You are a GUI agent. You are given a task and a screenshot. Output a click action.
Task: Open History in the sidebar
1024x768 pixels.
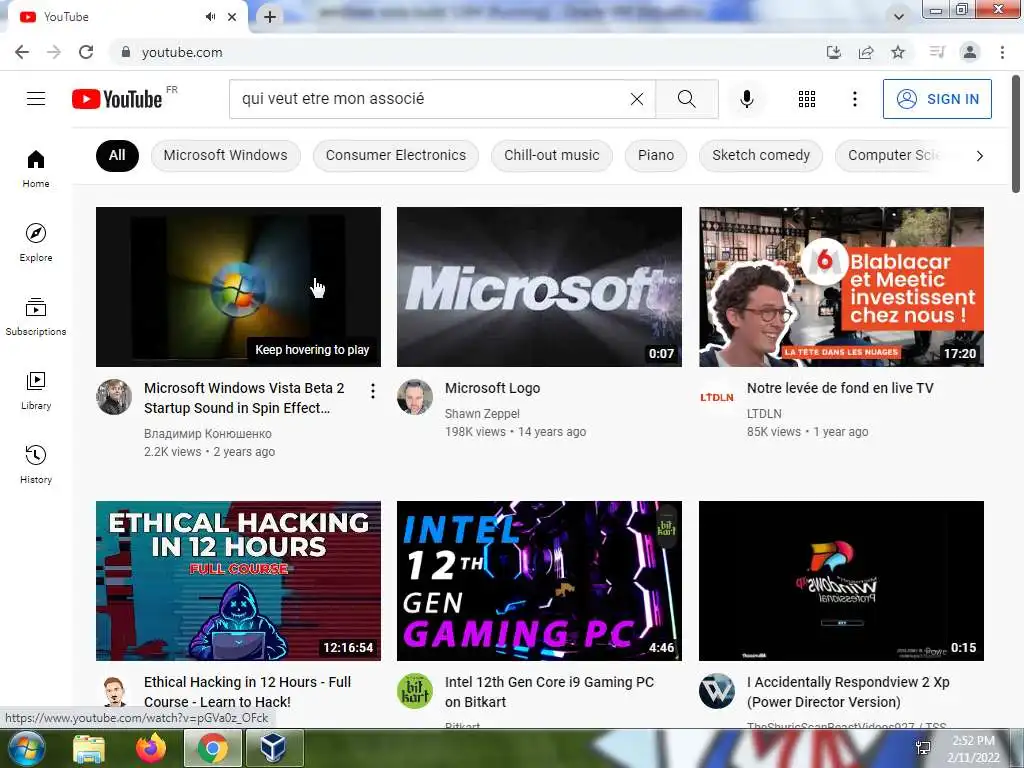[x=36, y=464]
